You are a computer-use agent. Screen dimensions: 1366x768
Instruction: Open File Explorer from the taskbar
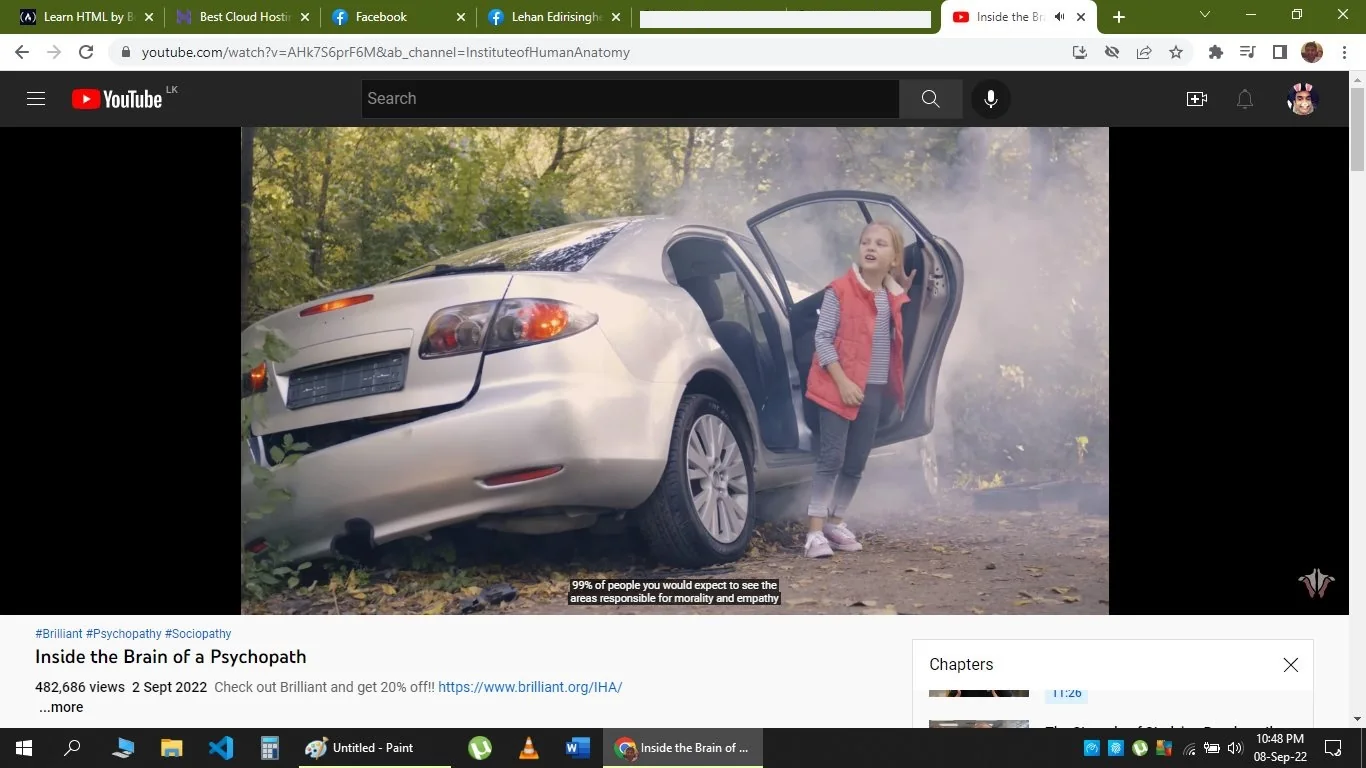(x=172, y=748)
